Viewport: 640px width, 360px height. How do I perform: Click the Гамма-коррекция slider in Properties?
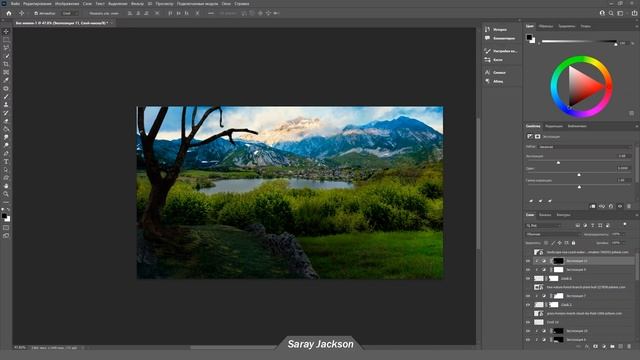(578, 187)
